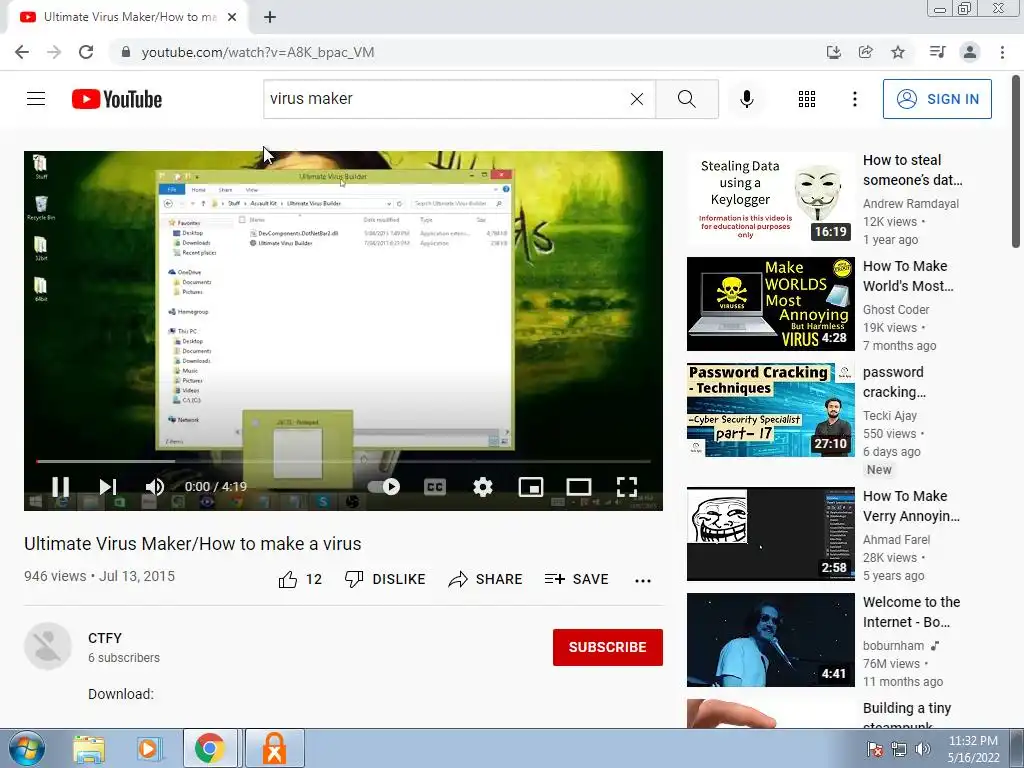Go back to the previous page
Image resolution: width=1024 pixels, height=768 pixels.
click(22, 52)
